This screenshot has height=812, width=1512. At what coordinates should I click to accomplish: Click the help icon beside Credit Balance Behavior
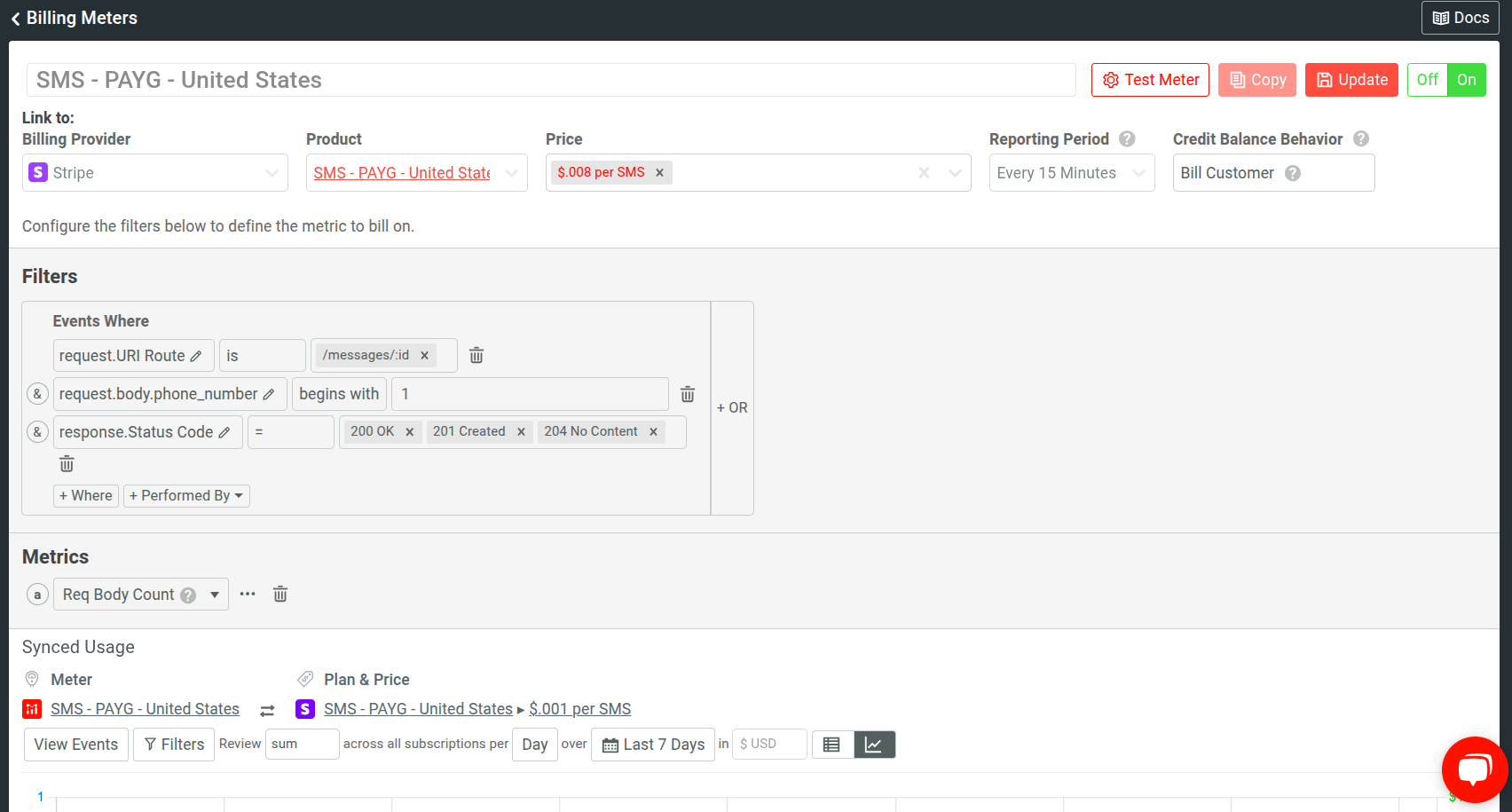point(1361,138)
